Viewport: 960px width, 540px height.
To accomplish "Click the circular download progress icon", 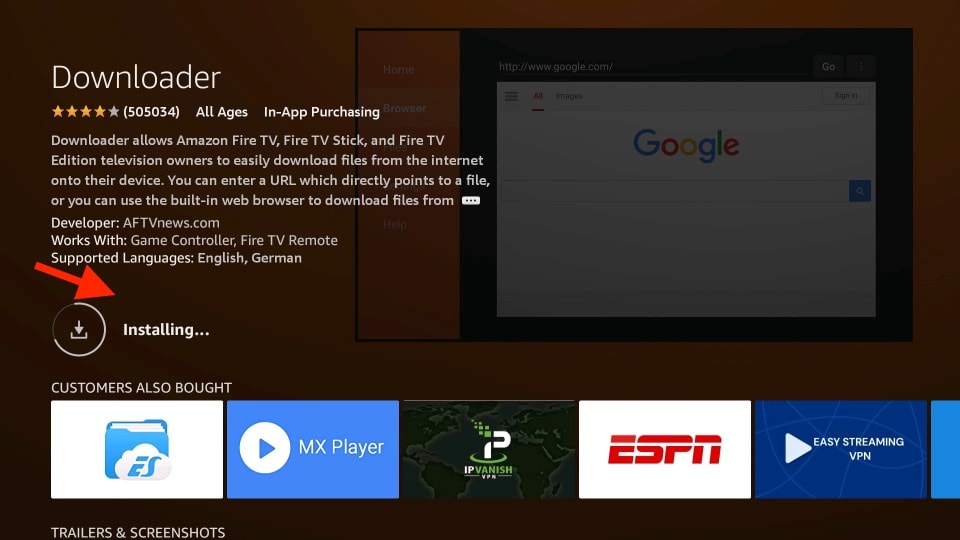I will (x=79, y=329).
